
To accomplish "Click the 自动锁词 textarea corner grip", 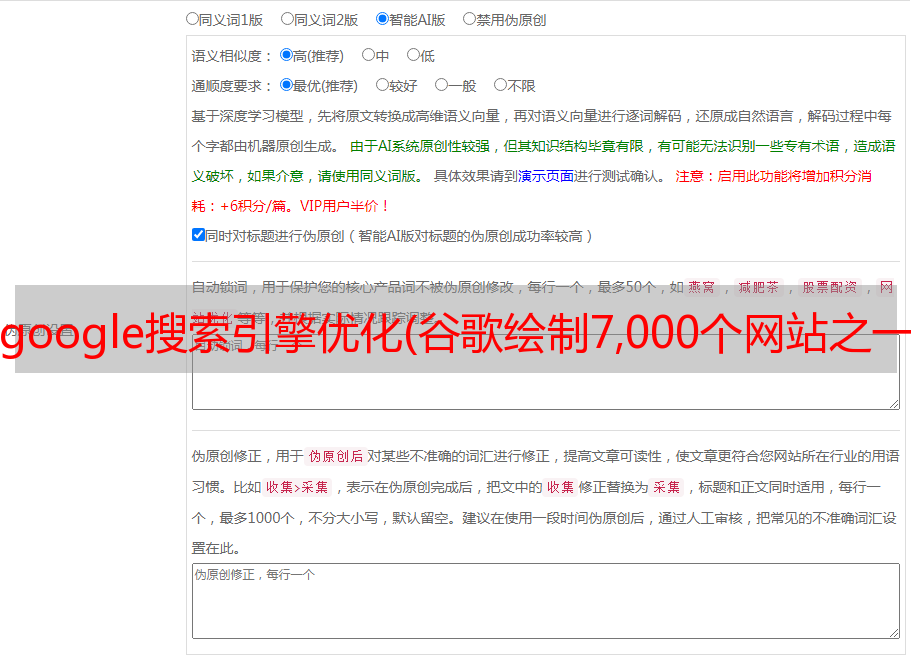I will 894,404.
